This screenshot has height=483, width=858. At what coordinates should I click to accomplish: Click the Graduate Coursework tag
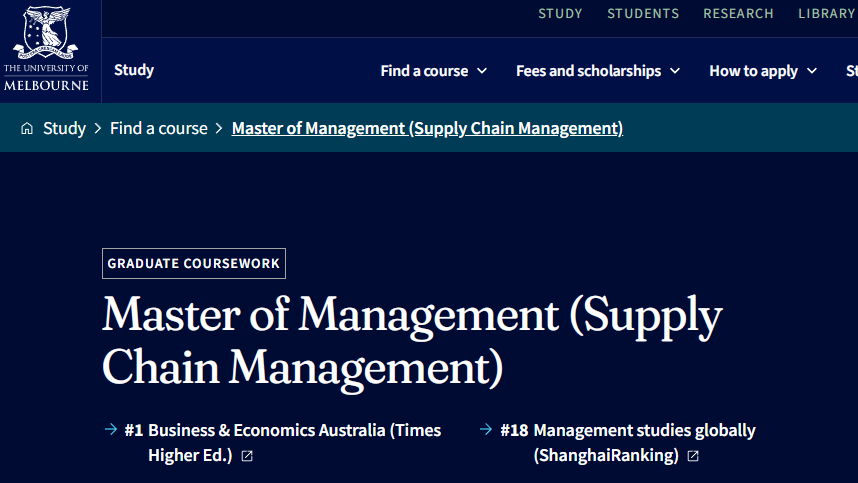(194, 264)
